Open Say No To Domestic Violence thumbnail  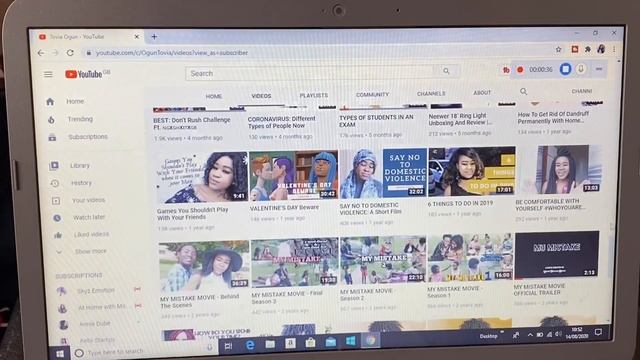(x=383, y=173)
